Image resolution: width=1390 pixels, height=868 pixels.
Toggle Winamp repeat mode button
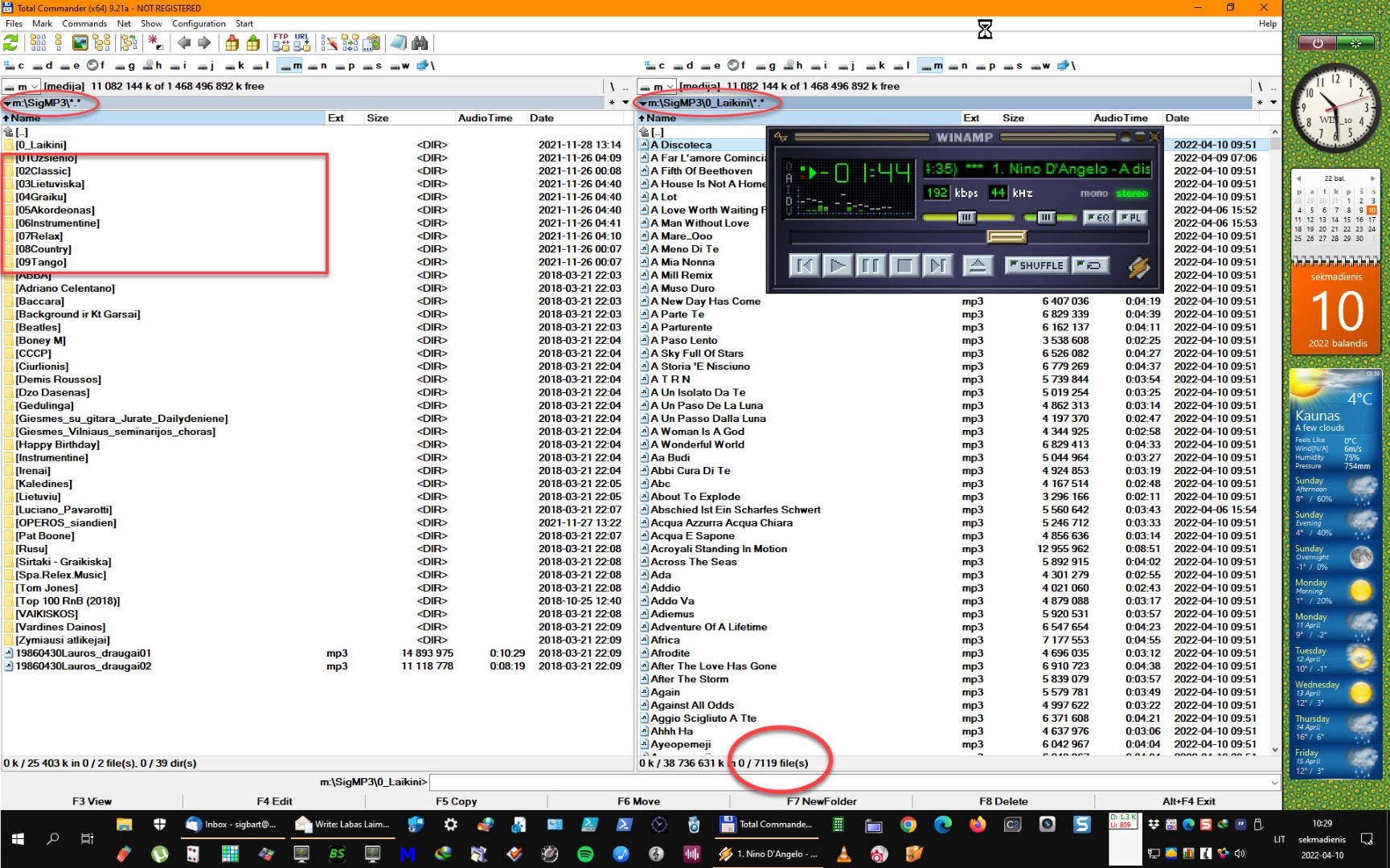coord(1092,265)
